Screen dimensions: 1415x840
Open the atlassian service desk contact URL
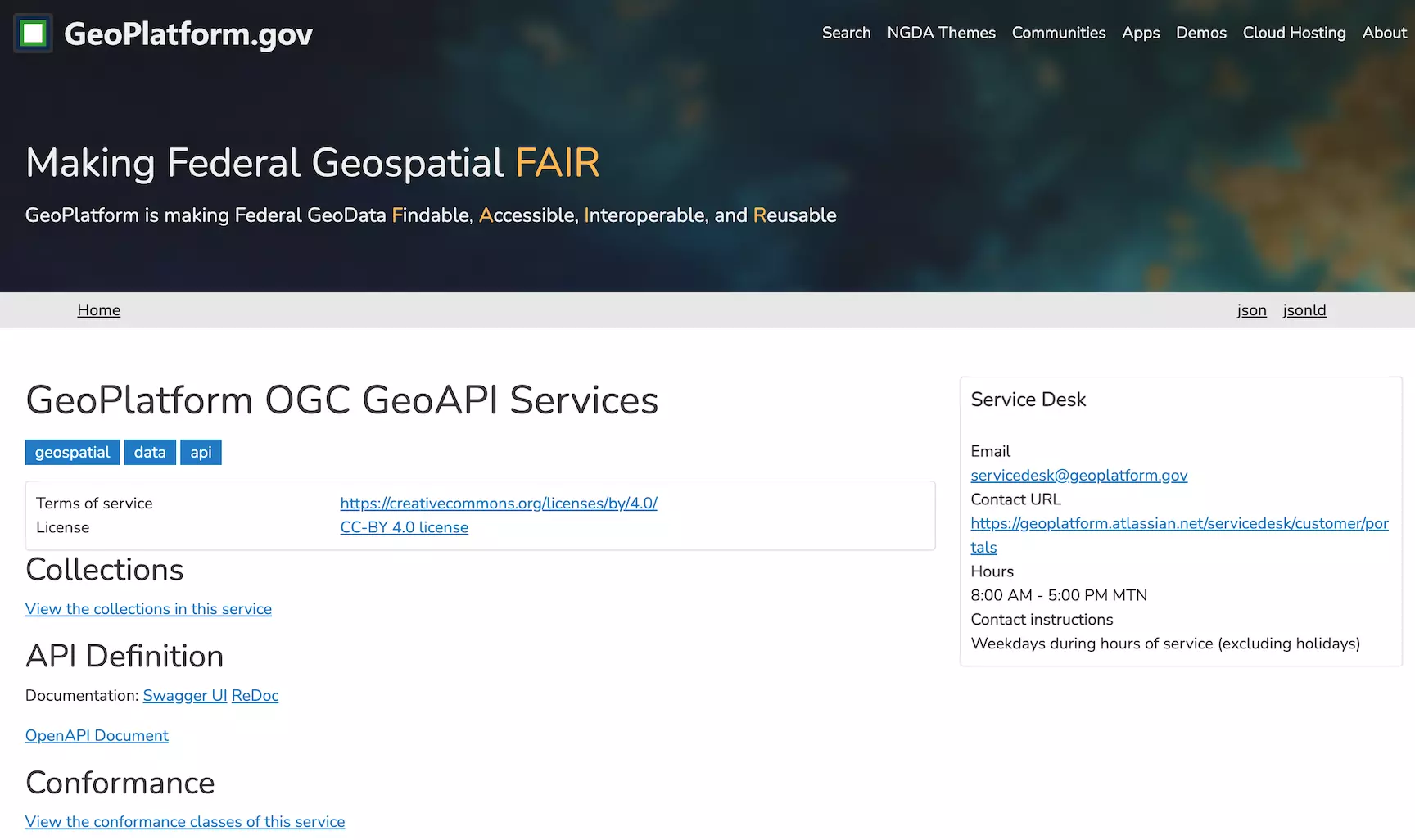point(1179,535)
